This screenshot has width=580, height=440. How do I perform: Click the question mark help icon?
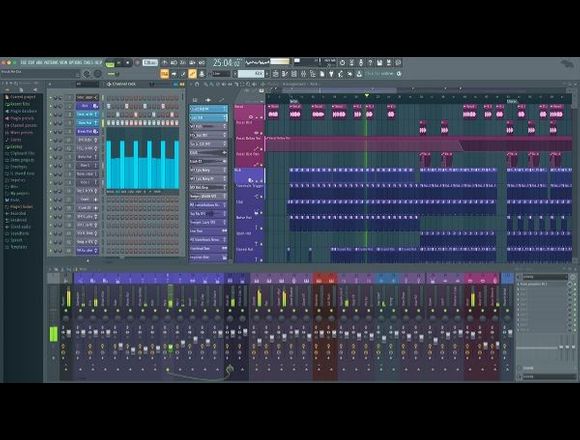(x=370, y=62)
